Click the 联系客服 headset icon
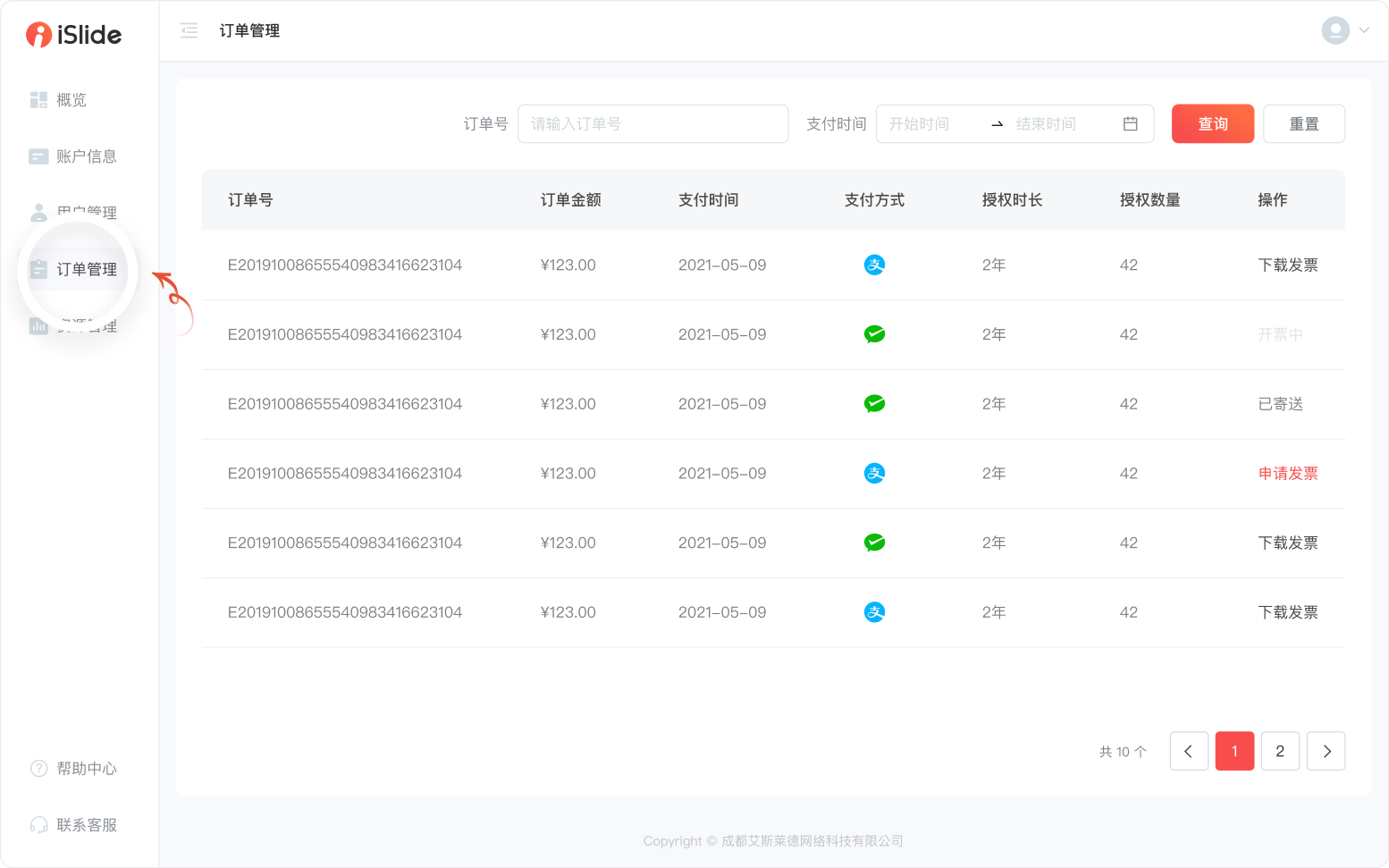The width and height of the screenshot is (1389, 868). (x=38, y=825)
